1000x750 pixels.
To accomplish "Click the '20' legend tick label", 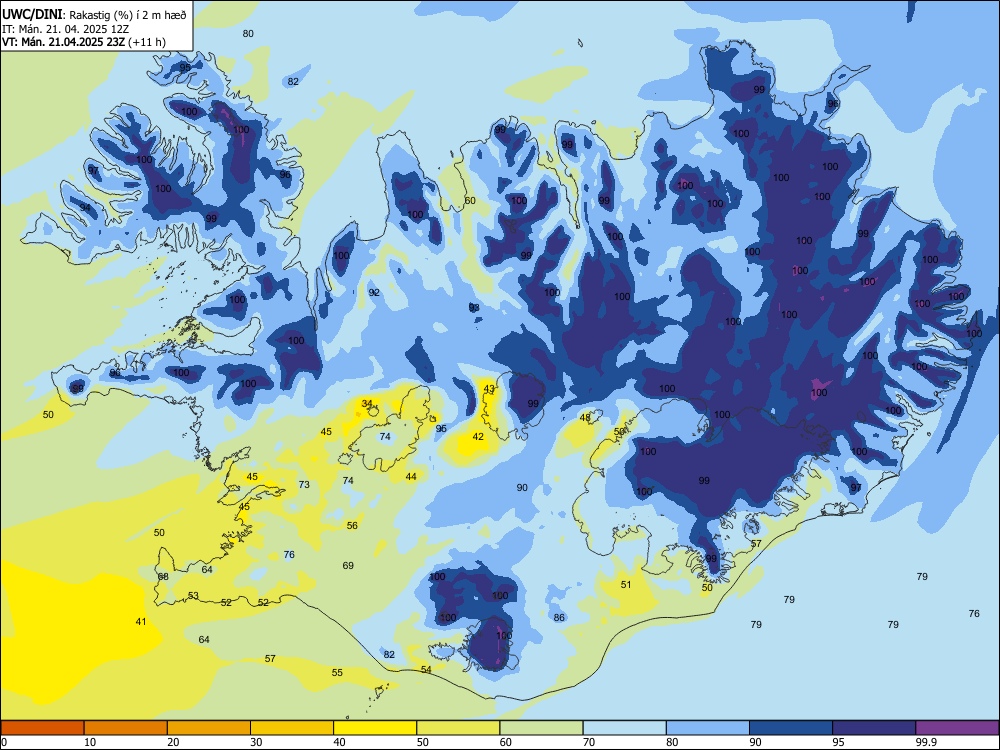I will (x=173, y=742).
